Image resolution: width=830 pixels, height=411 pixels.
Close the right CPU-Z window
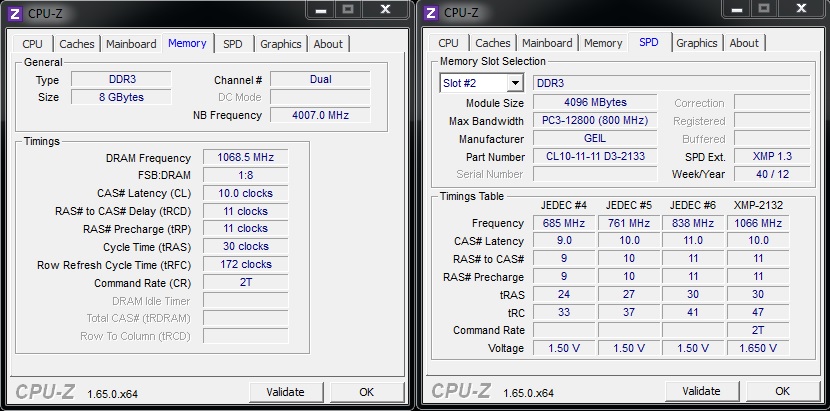(802, 9)
